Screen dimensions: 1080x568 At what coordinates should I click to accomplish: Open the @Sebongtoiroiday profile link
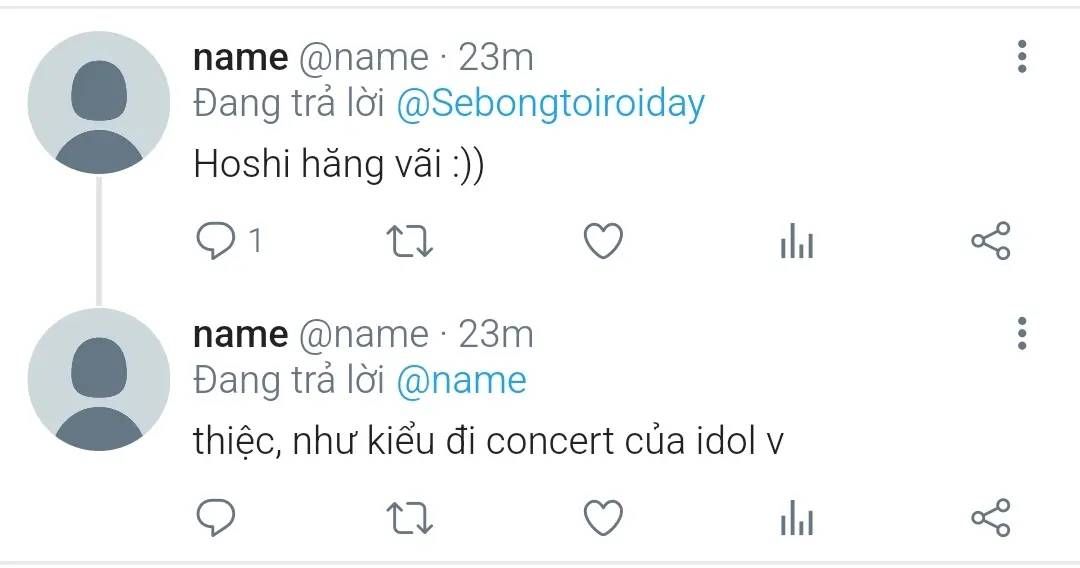[550, 104]
